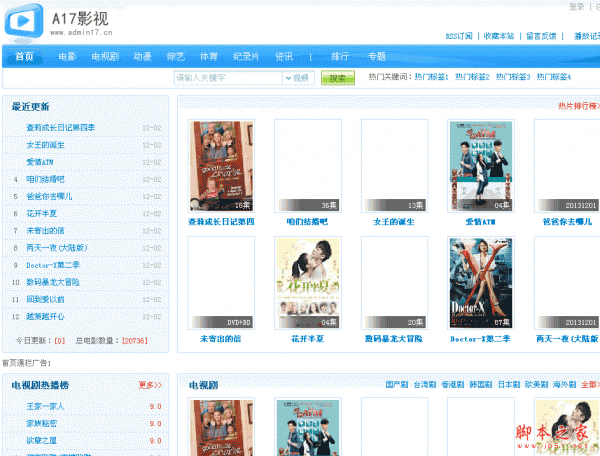Open 数码暴龙大冒险 in recent updates list
This screenshot has width=600, height=456.
click(53, 282)
